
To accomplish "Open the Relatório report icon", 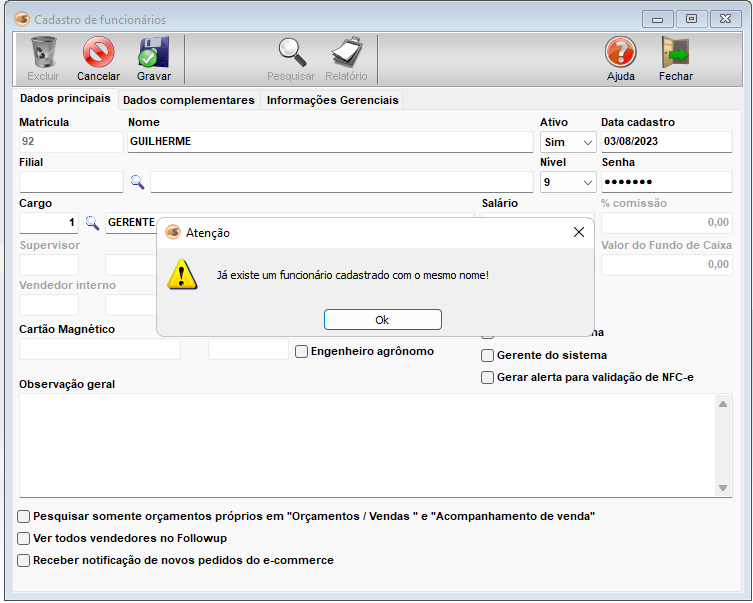I will click(x=346, y=52).
